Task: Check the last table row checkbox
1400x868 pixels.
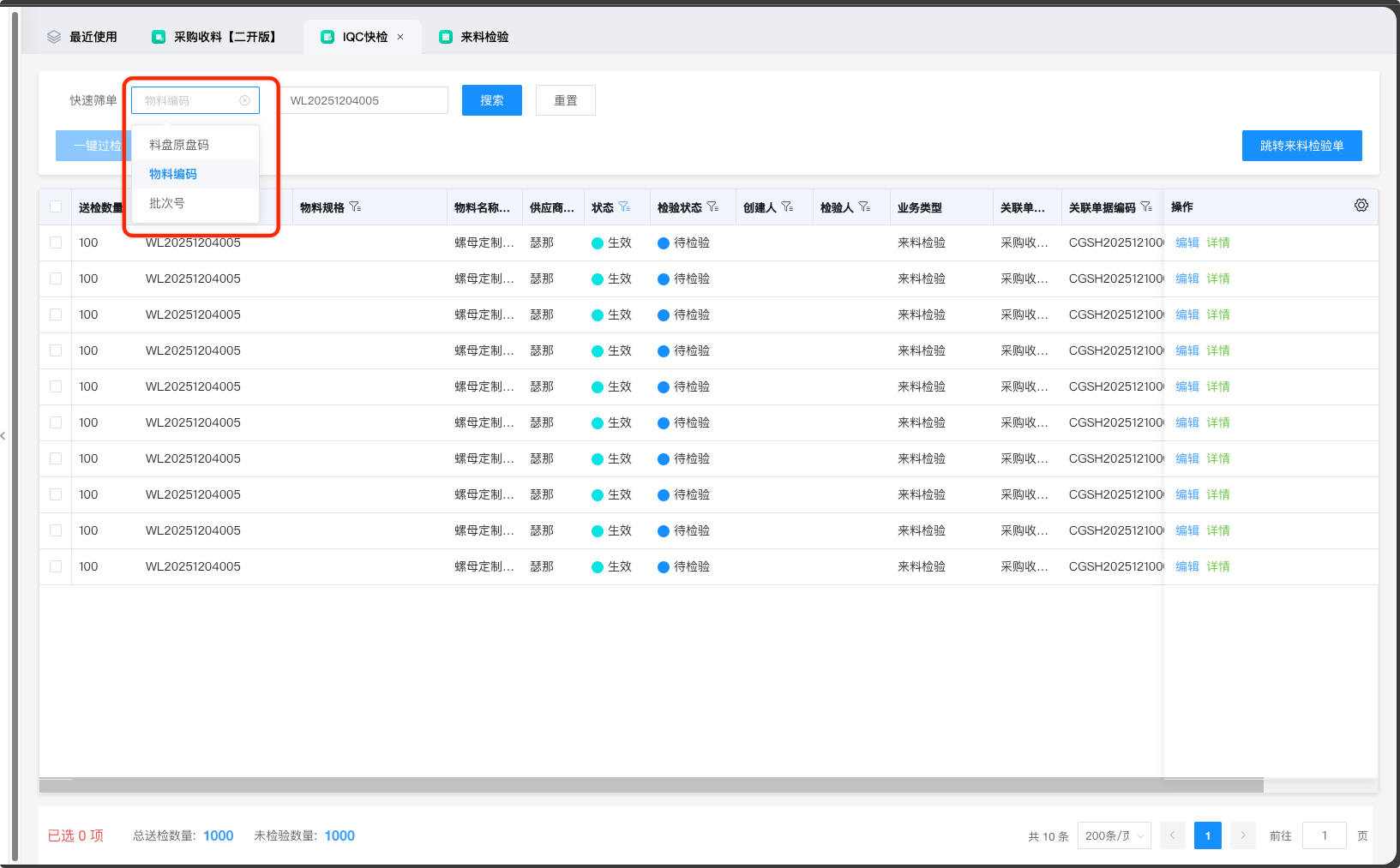Action: [x=56, y=566]
